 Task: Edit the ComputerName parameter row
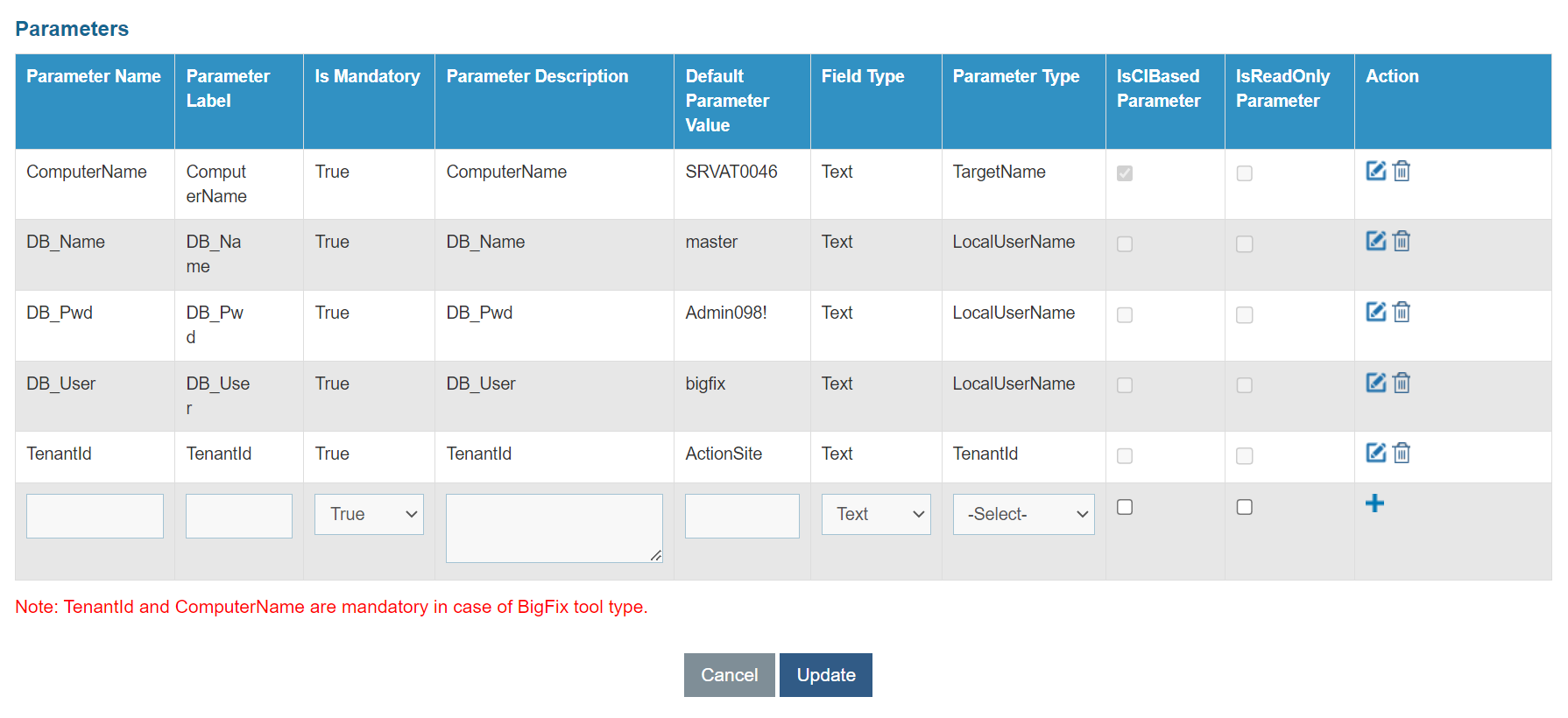(1375, 171)
